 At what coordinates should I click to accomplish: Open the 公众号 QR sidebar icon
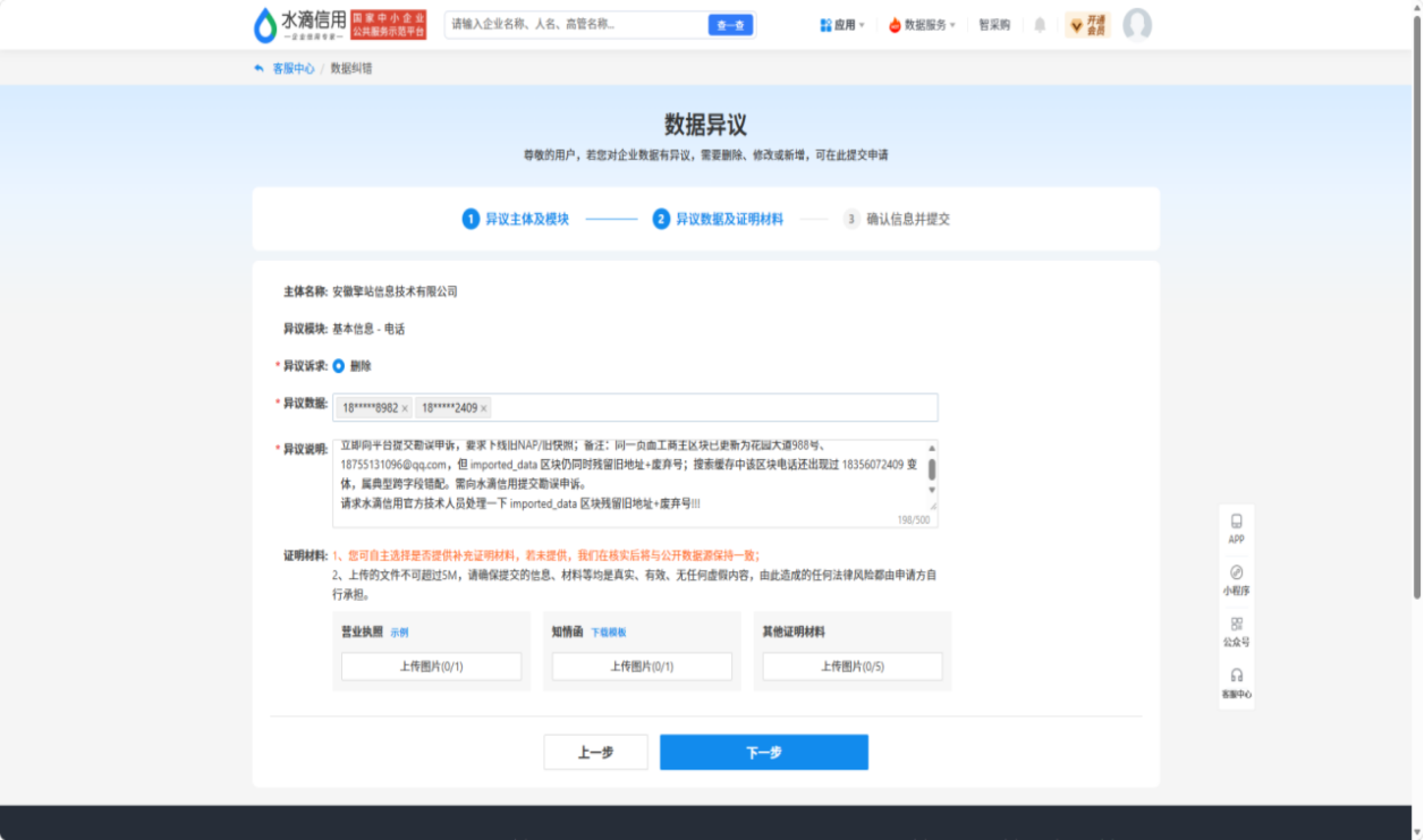pos(1236,632)
